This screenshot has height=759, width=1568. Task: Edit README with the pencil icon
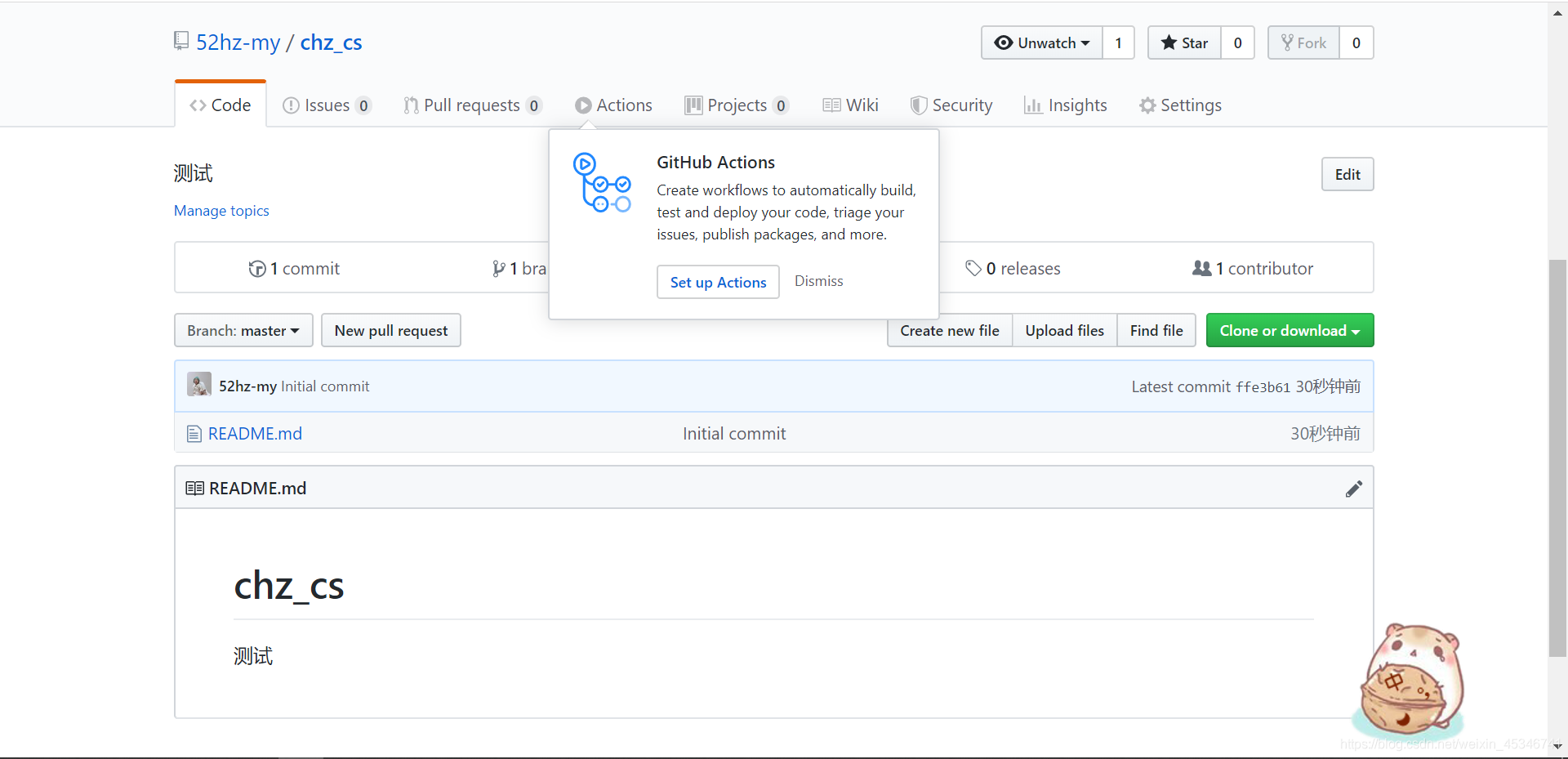tap(1353, 489)
